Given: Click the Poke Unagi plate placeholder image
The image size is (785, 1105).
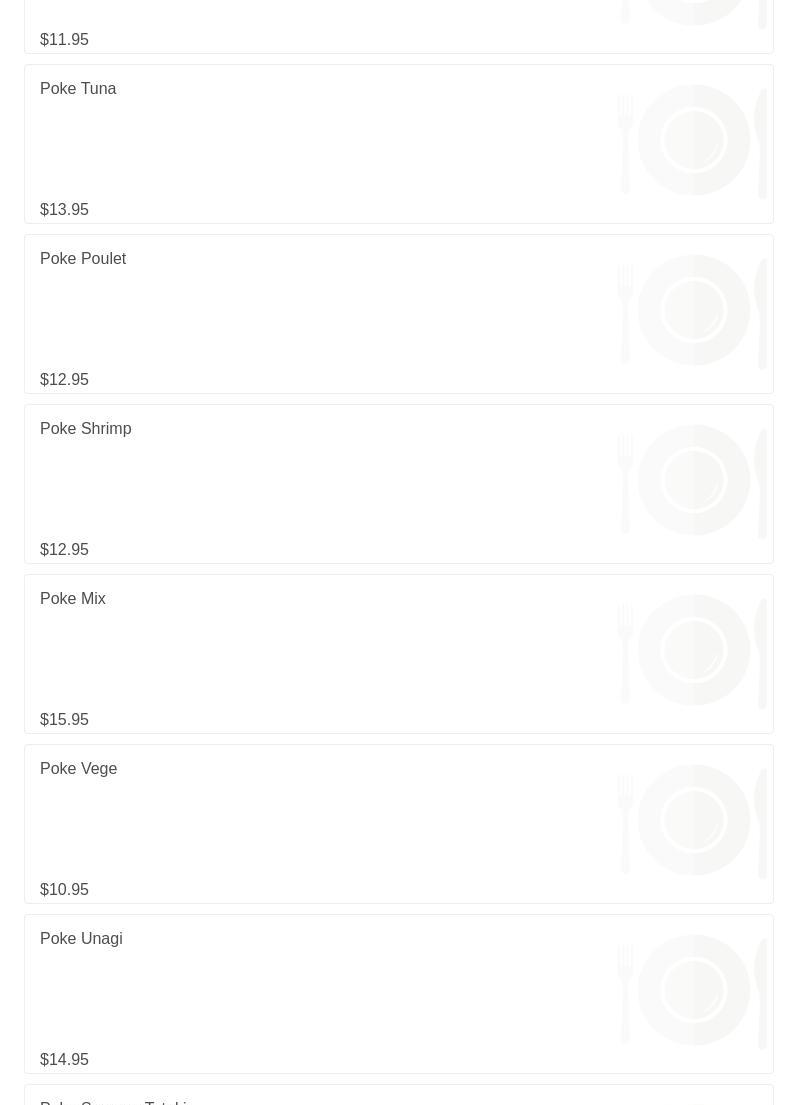Looking at the screenshot, I should [693, 990].
